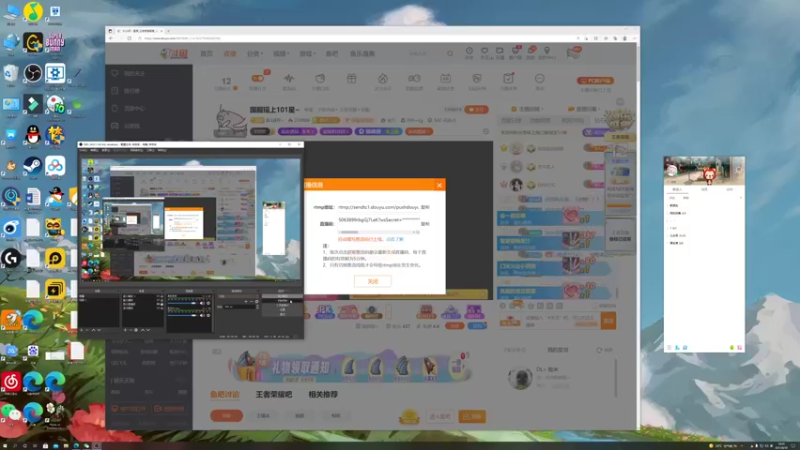Click the orange 关注 follow button

pos(477,109)
